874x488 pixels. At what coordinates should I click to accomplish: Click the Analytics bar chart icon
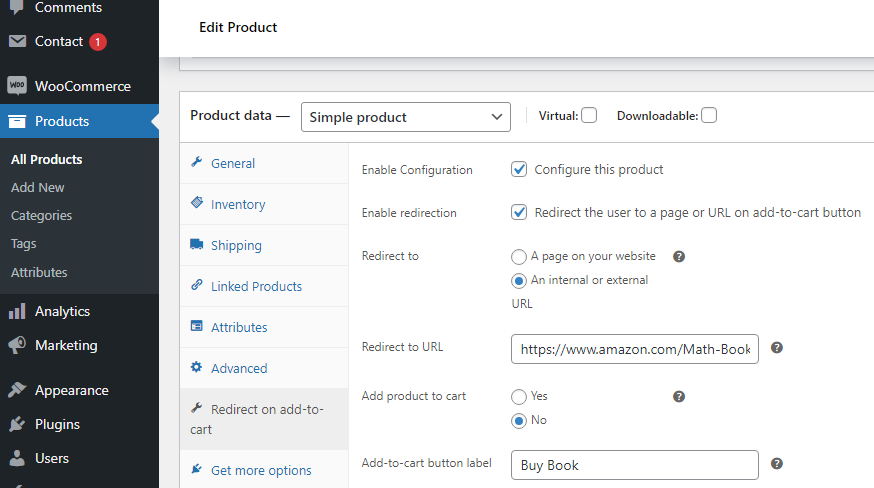[x=17, y=311]
